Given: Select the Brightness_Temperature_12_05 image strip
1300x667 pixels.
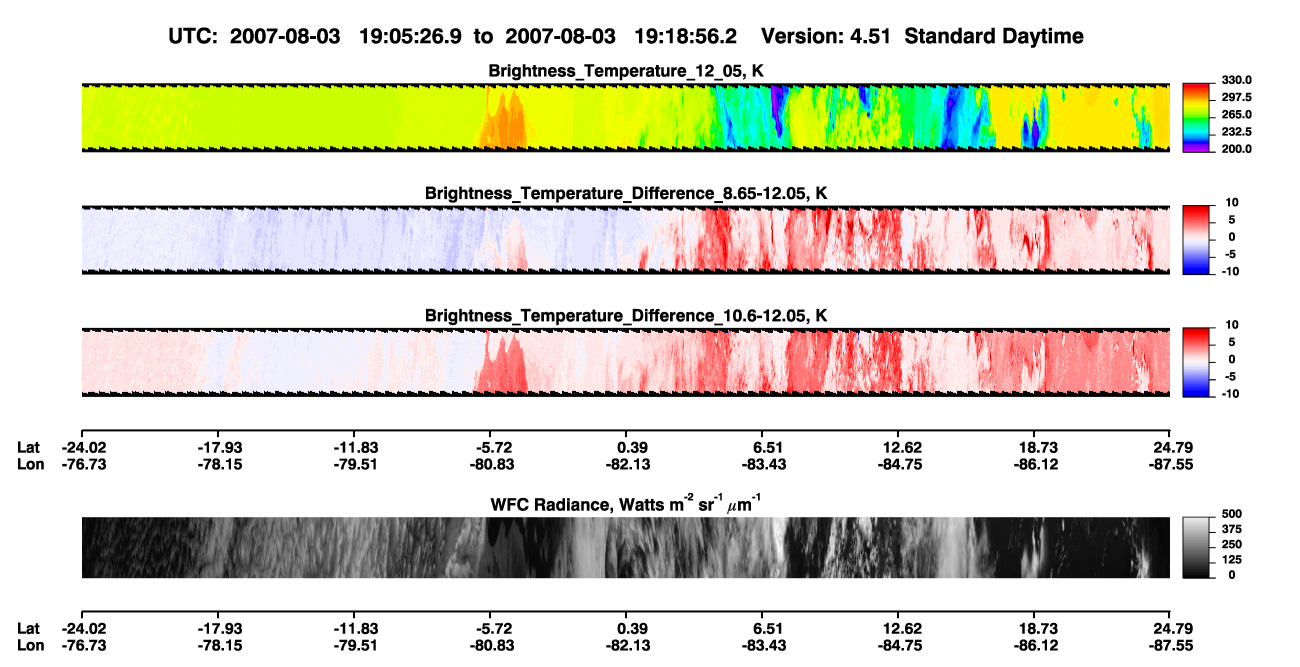Looking at the screenshot, I should (625, 117).
